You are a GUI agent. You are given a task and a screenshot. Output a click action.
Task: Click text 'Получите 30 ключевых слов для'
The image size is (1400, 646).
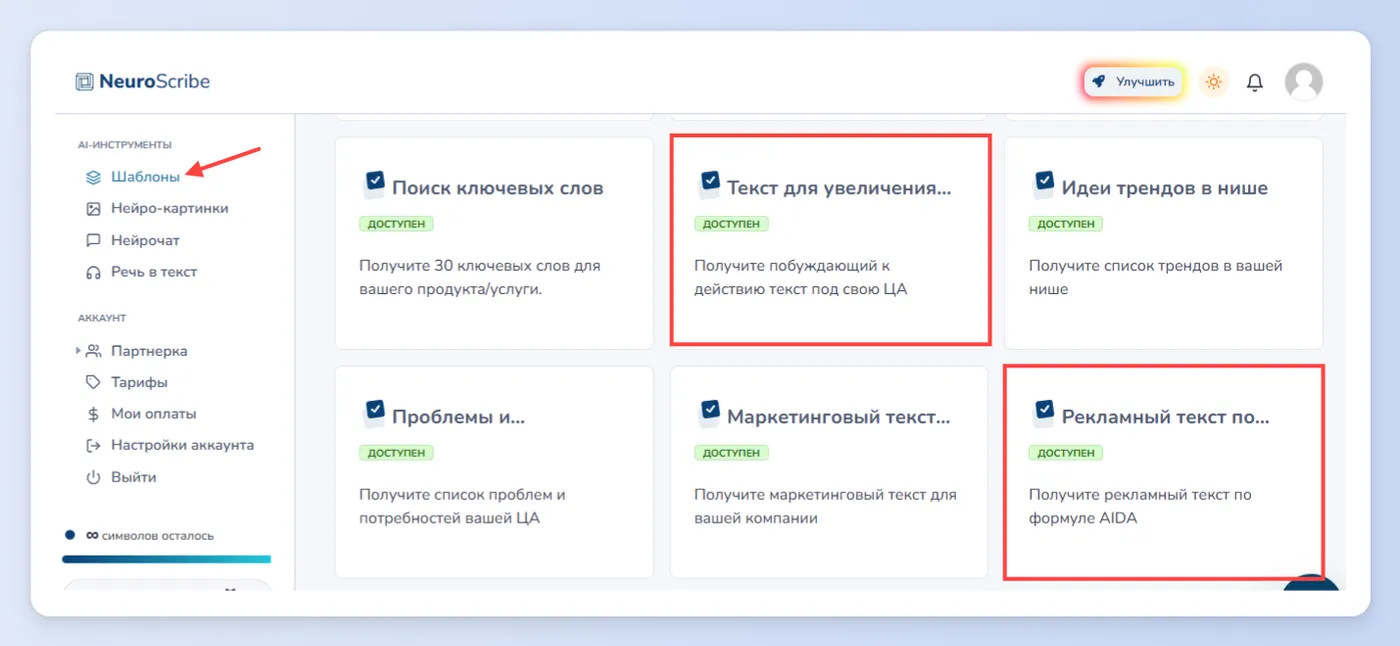pyautogui.click(x=479, y=266)
